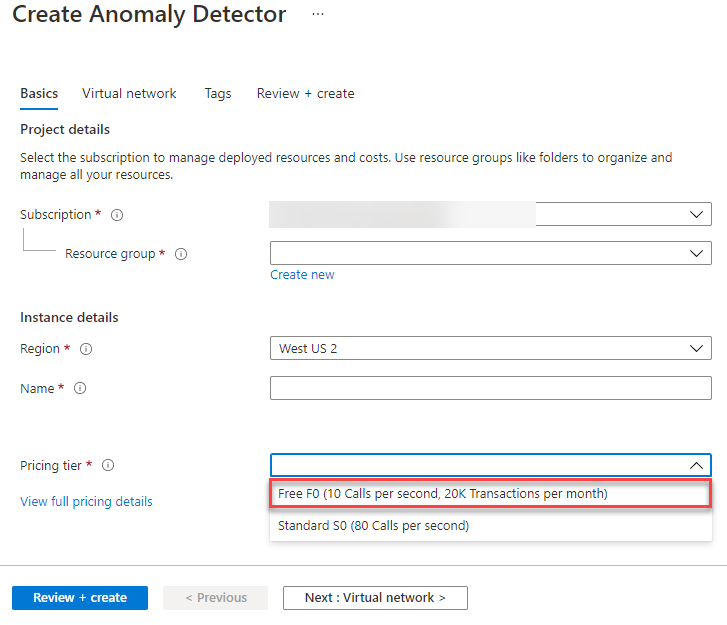727x625 pixels.
Task: Click the Review + create button
Action: click(80, 598)
